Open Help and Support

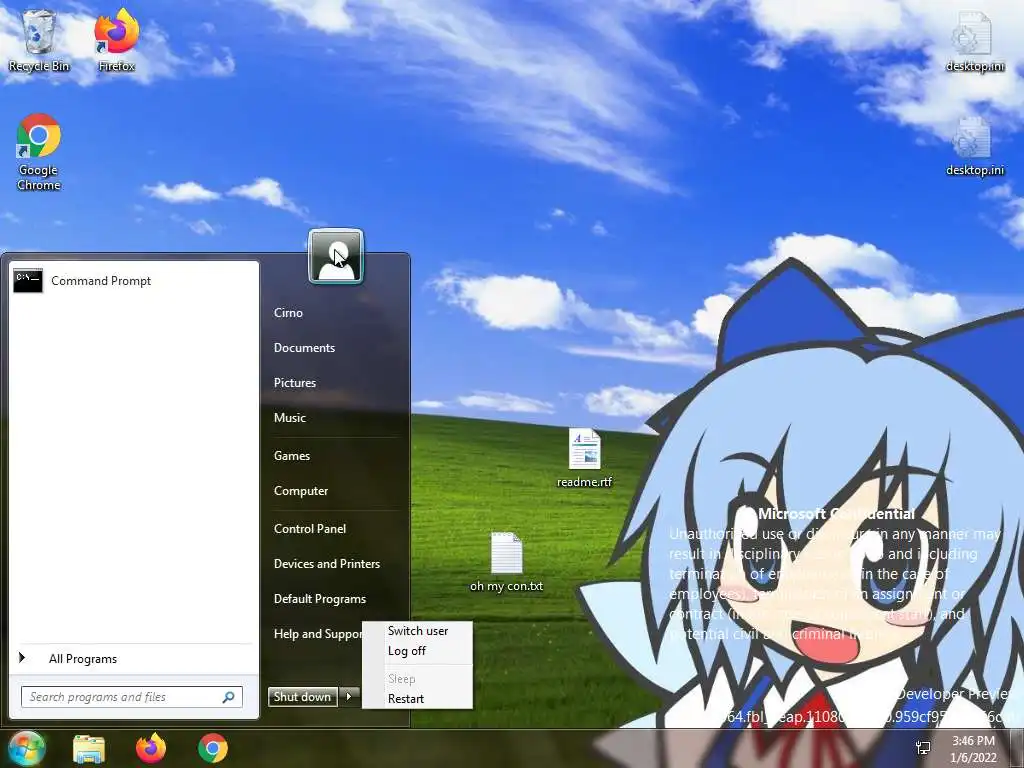click(317, 634)
